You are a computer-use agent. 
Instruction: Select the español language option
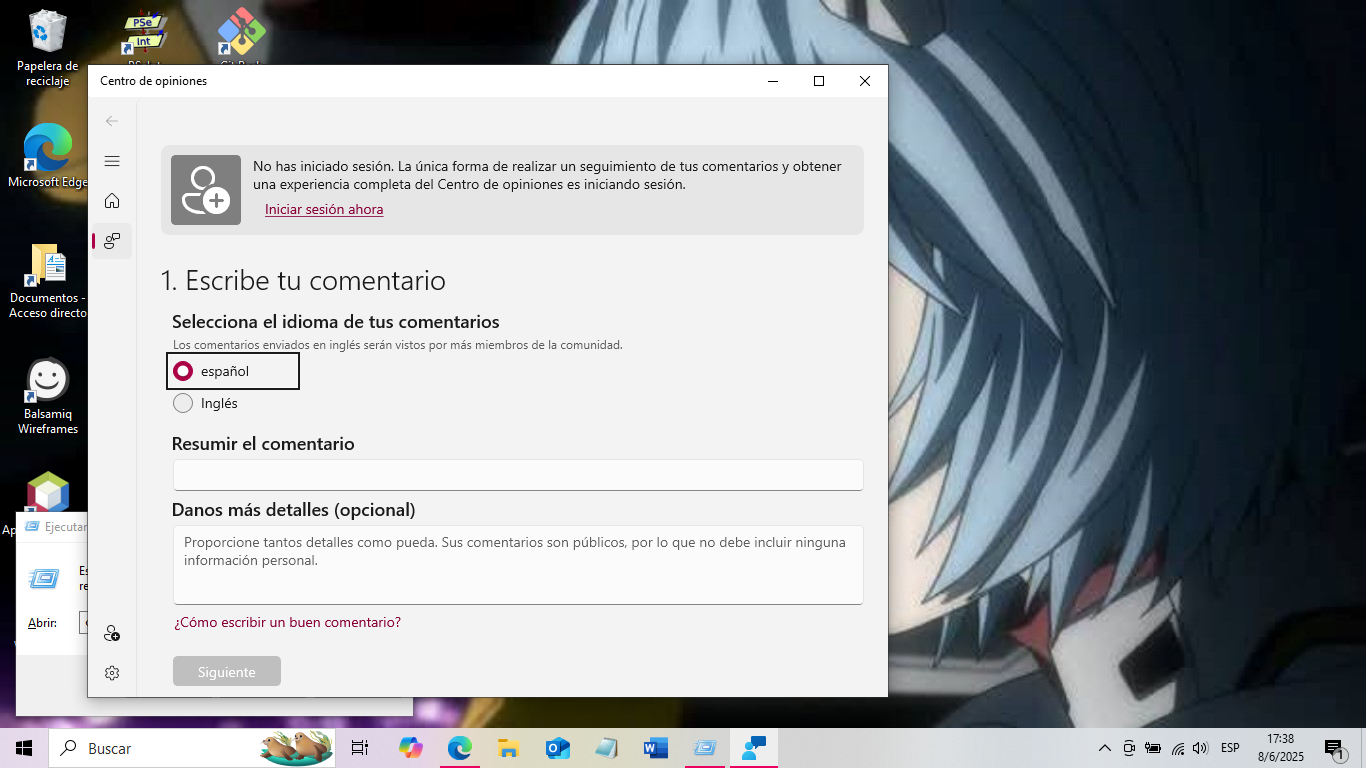(x=233, y=371)
